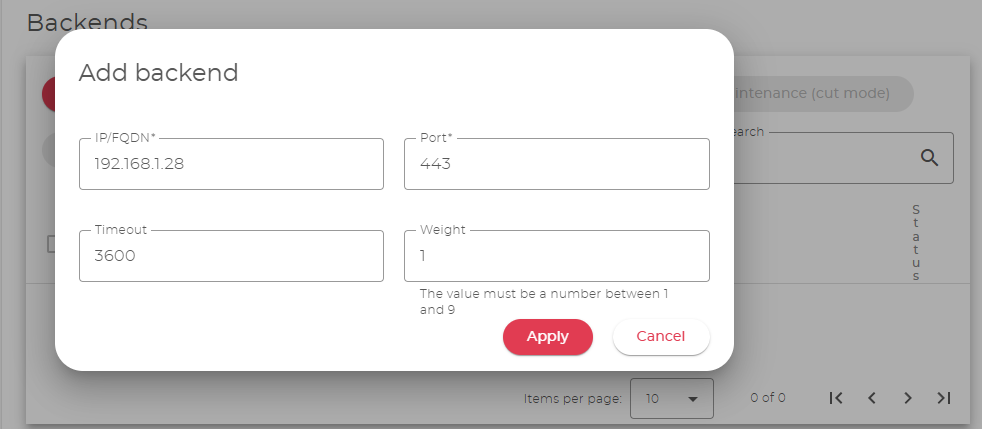Toggle the select-all checkbox in table header

pos(51,244)
